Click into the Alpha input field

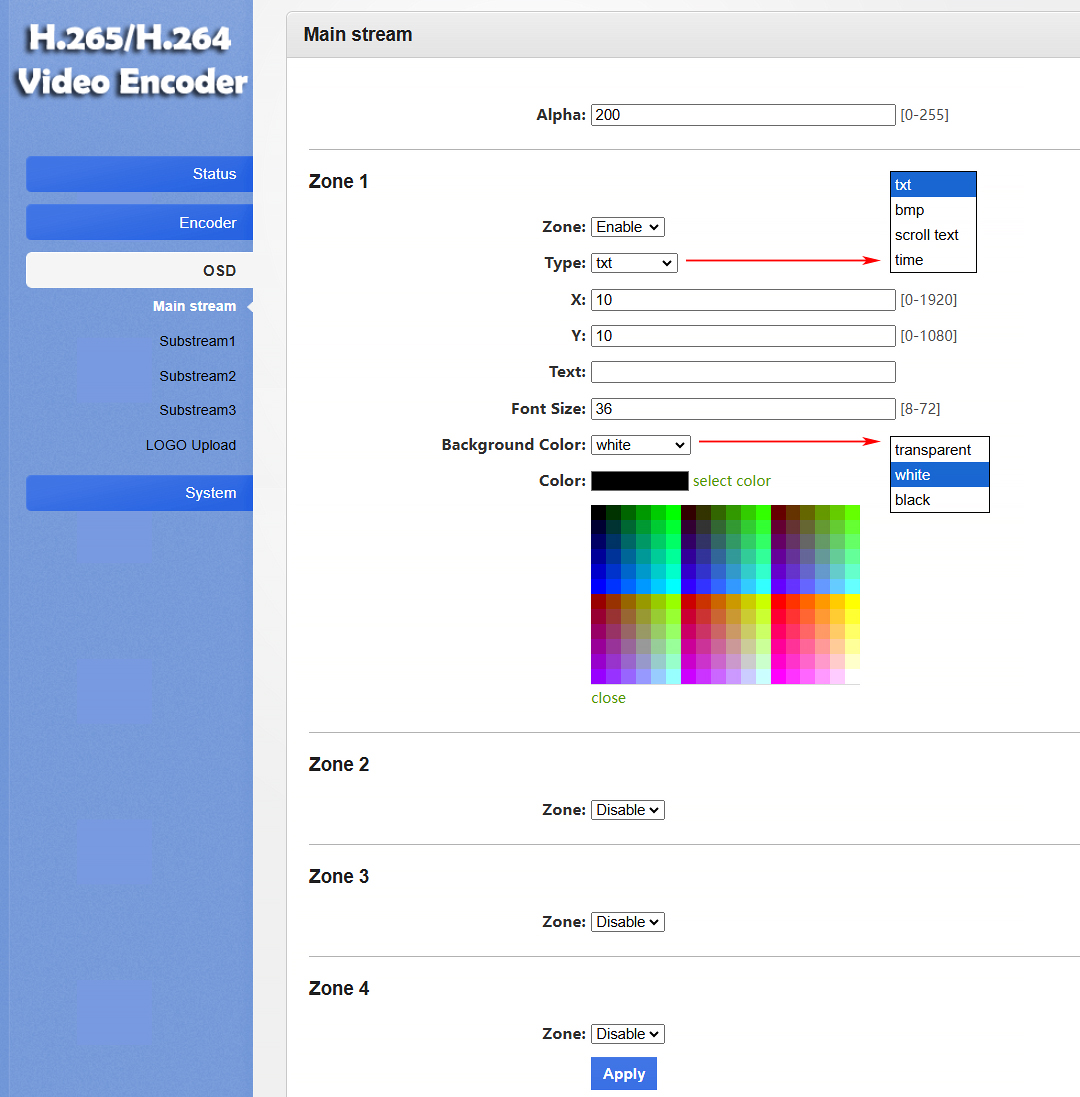click(x=742, y=115)
